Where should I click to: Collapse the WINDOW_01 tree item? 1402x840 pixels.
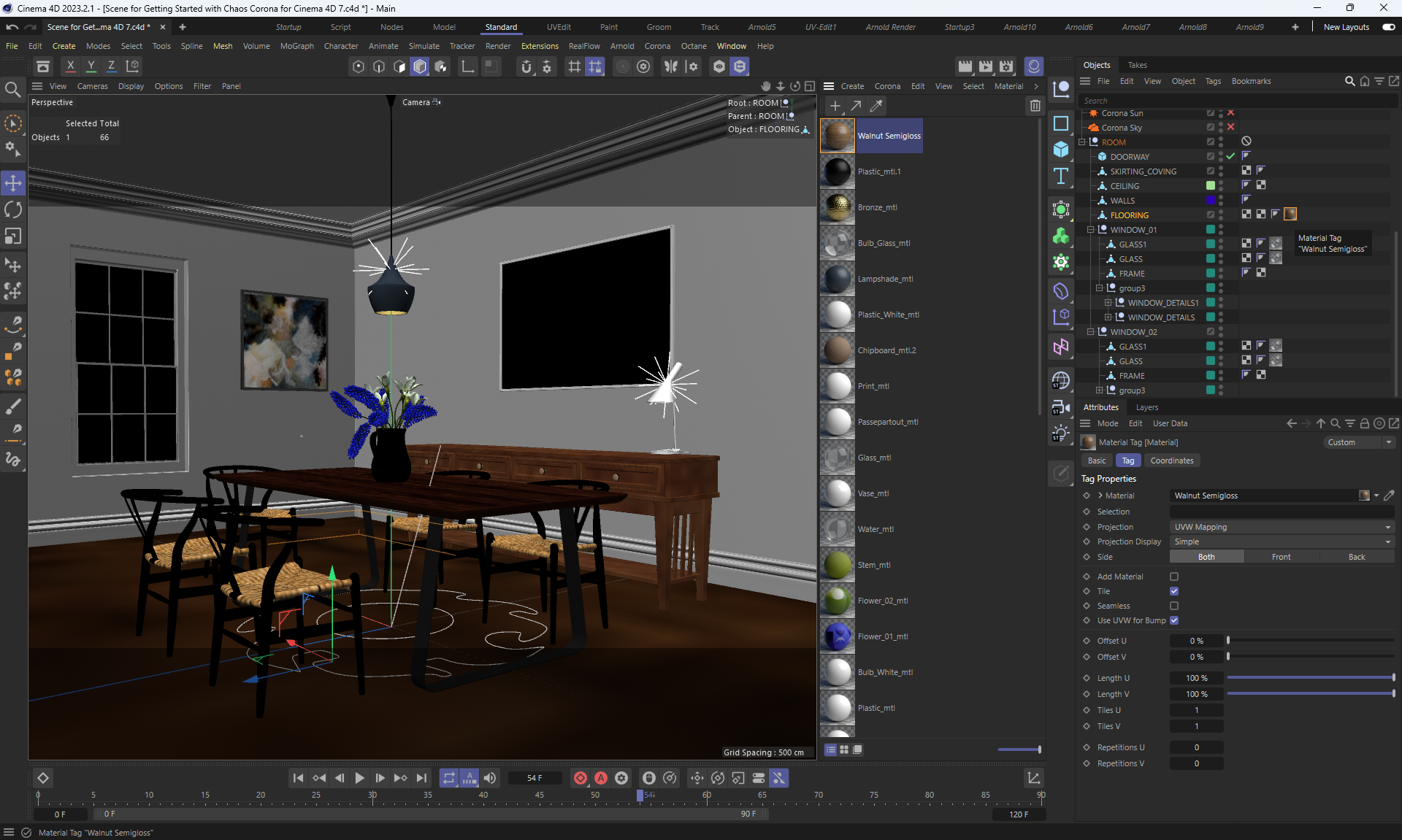(1091, 230)
